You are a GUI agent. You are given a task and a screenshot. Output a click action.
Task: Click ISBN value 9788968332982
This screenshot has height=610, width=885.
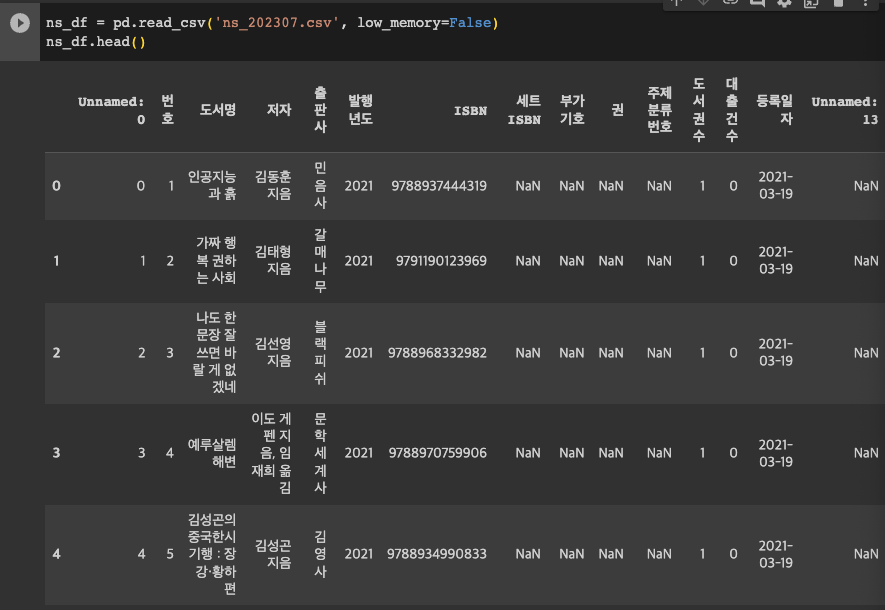(437, 353)
